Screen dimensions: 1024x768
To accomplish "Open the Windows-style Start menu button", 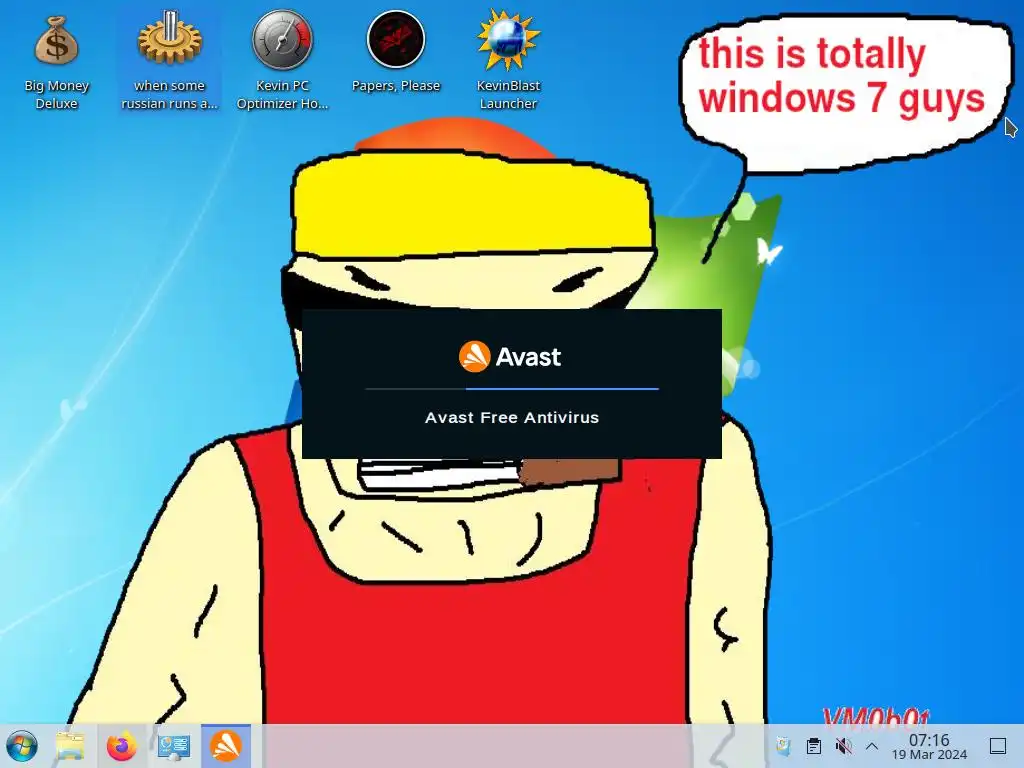I will [x=22, y=746].
